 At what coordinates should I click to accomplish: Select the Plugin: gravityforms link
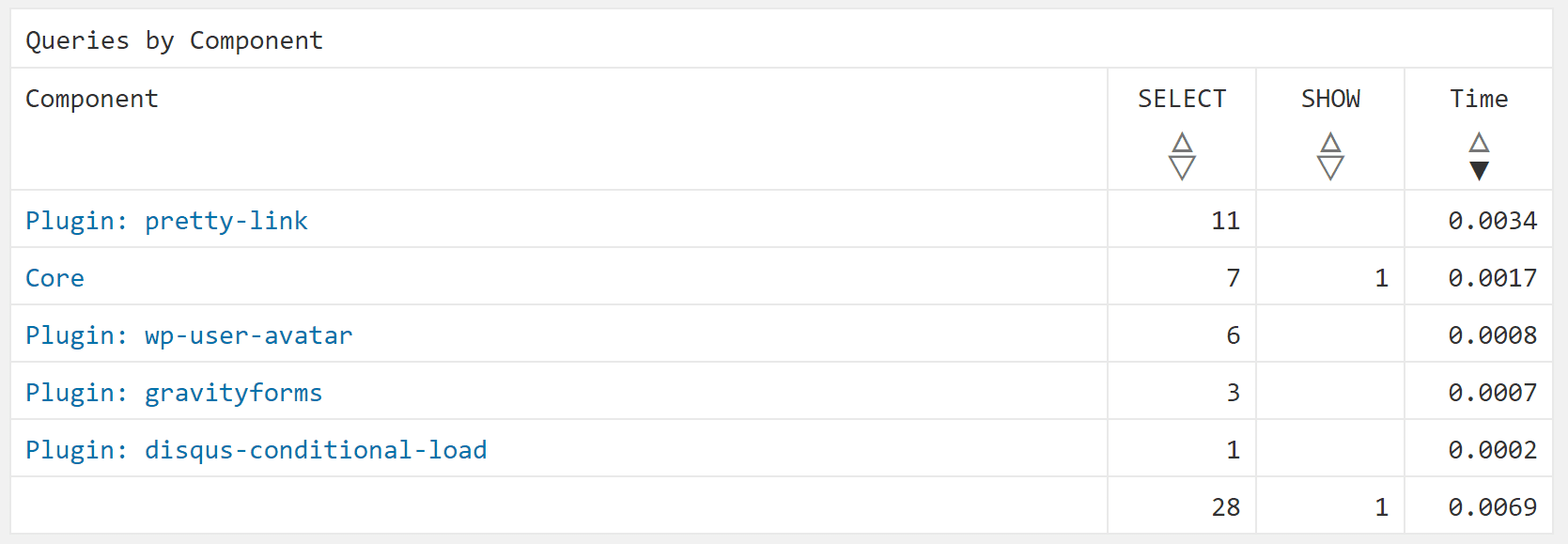[174, 393]
